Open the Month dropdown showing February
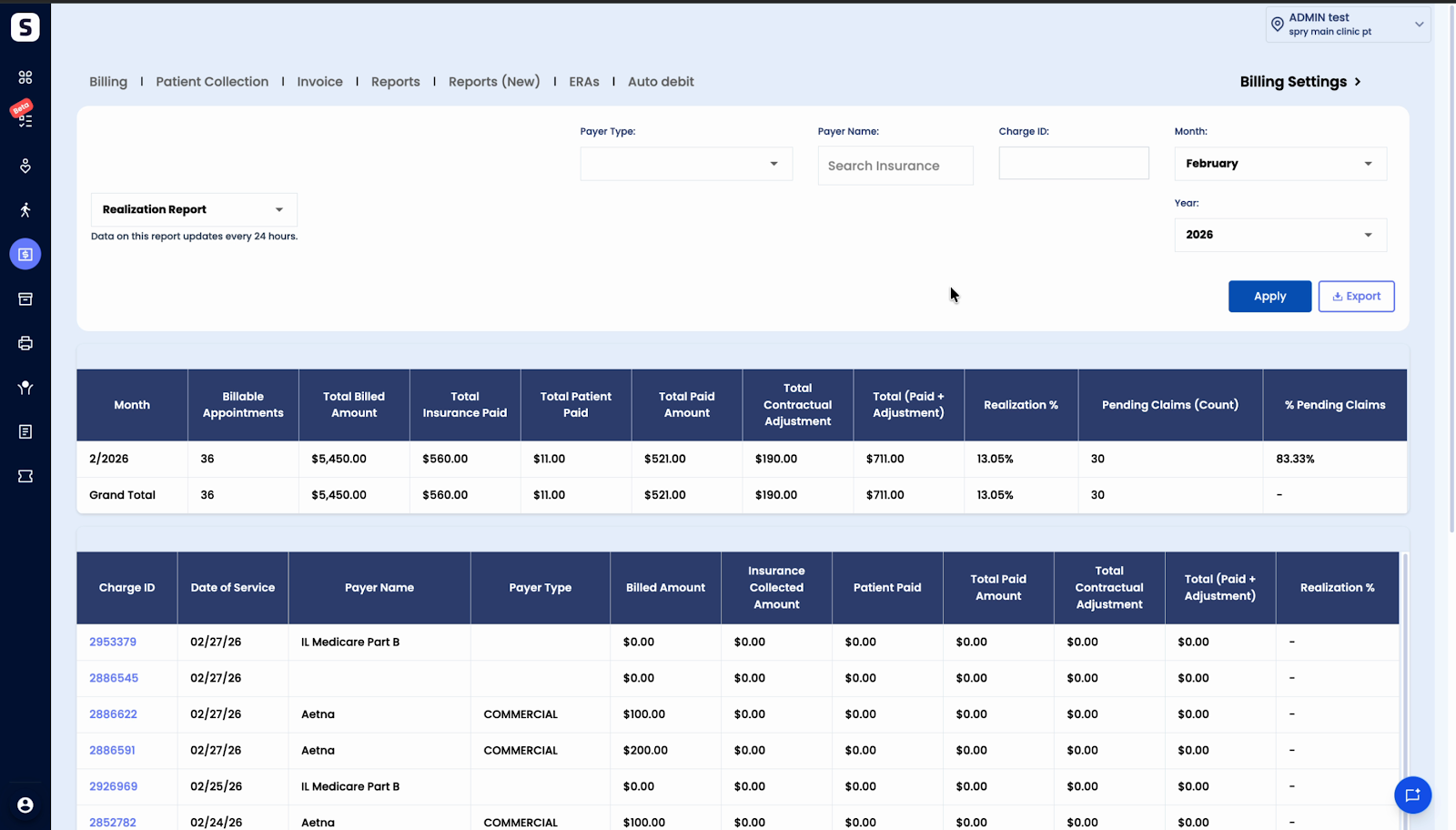The image size is (1456, 830). tap(1280, 164)
